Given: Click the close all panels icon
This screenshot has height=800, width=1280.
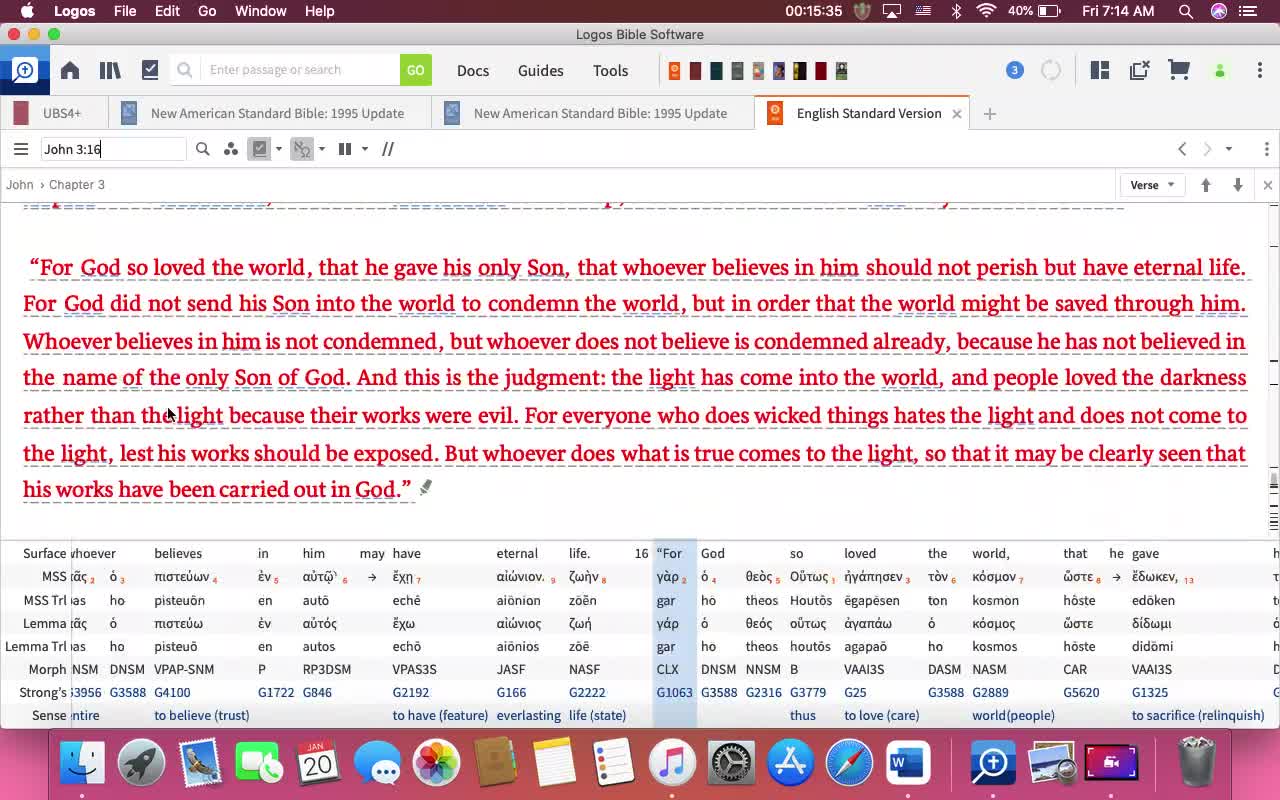Looking at the screenshot, I should [x=1139, y=70].
